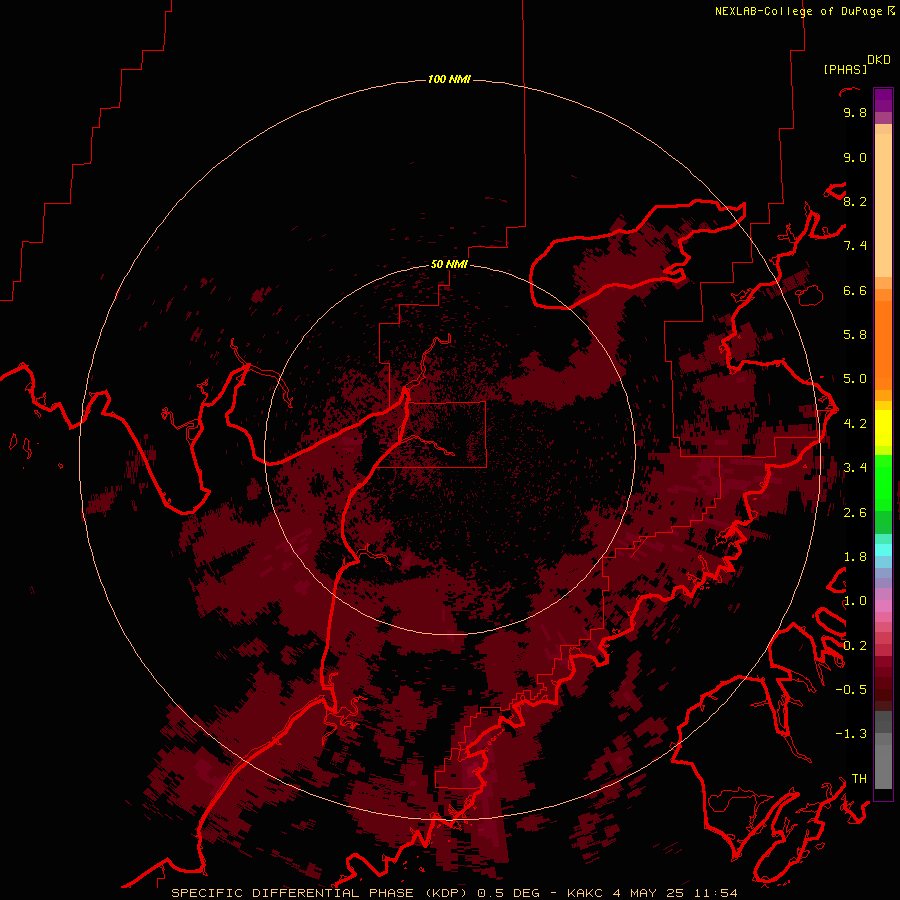Viewport: 900px width, 900px height.
Task: Click the 100 NMI range ring label
Action: [x=449, y=79]
